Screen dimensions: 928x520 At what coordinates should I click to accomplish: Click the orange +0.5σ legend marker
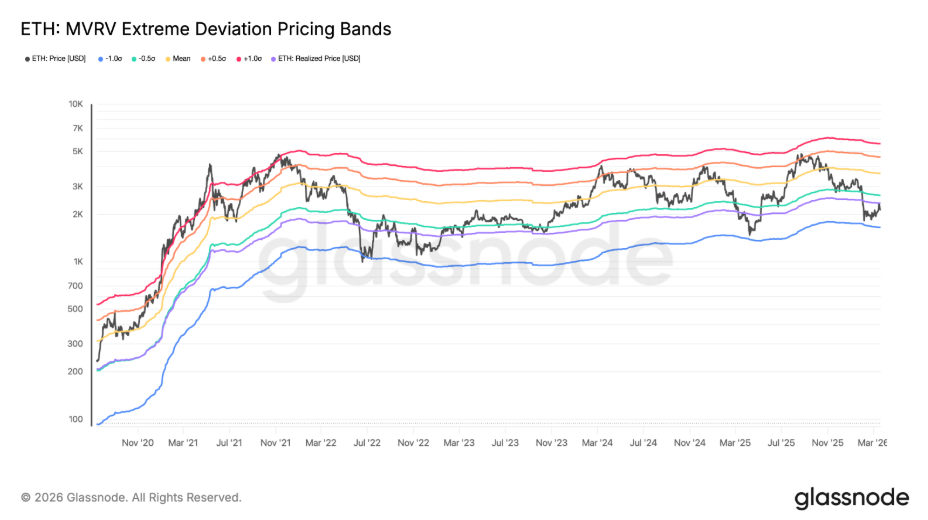pyautogui.click(x=201, y=59)
